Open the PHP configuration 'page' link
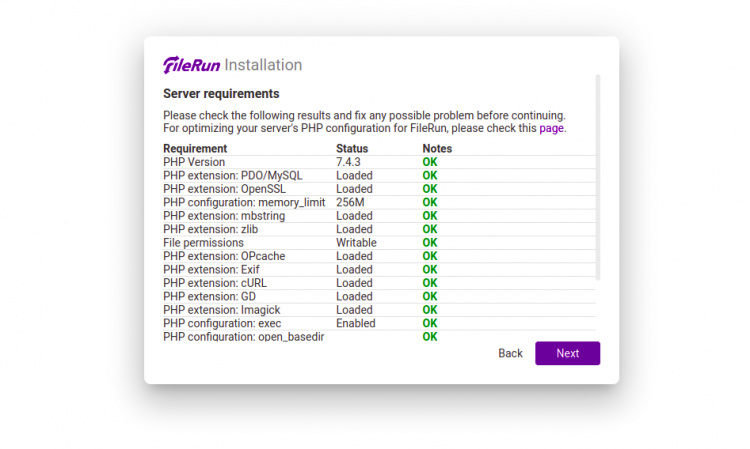Viewport: 750px width, 449px height. tap(552, 128)
